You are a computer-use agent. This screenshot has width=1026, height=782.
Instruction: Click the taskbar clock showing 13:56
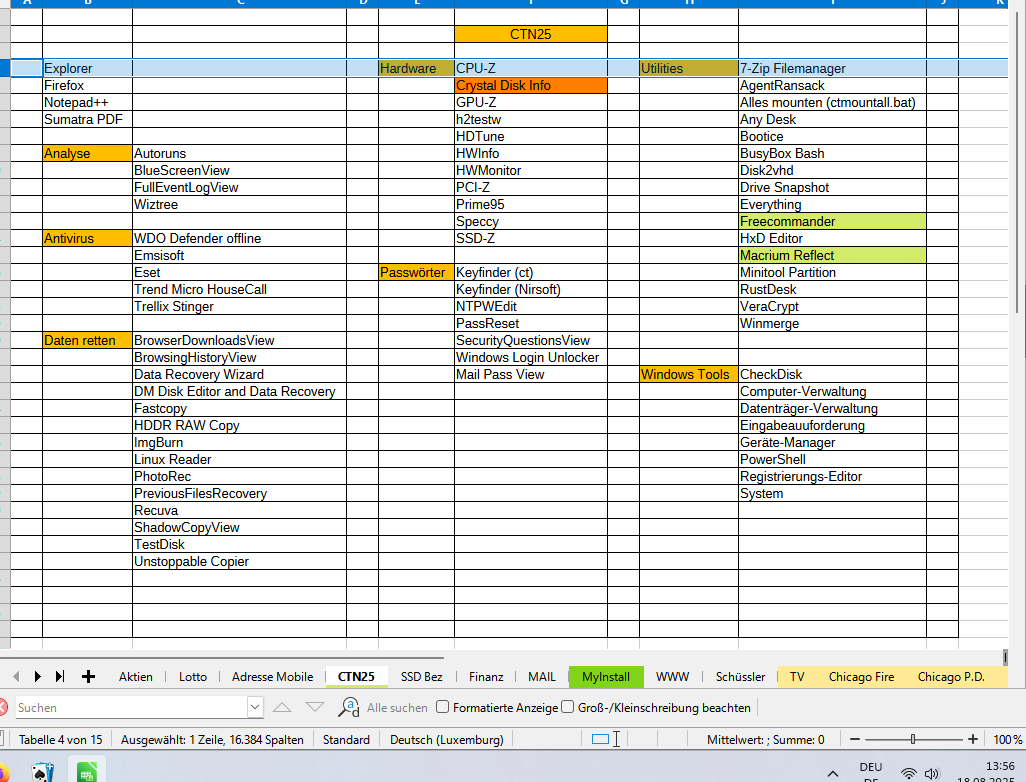point(999,766)
